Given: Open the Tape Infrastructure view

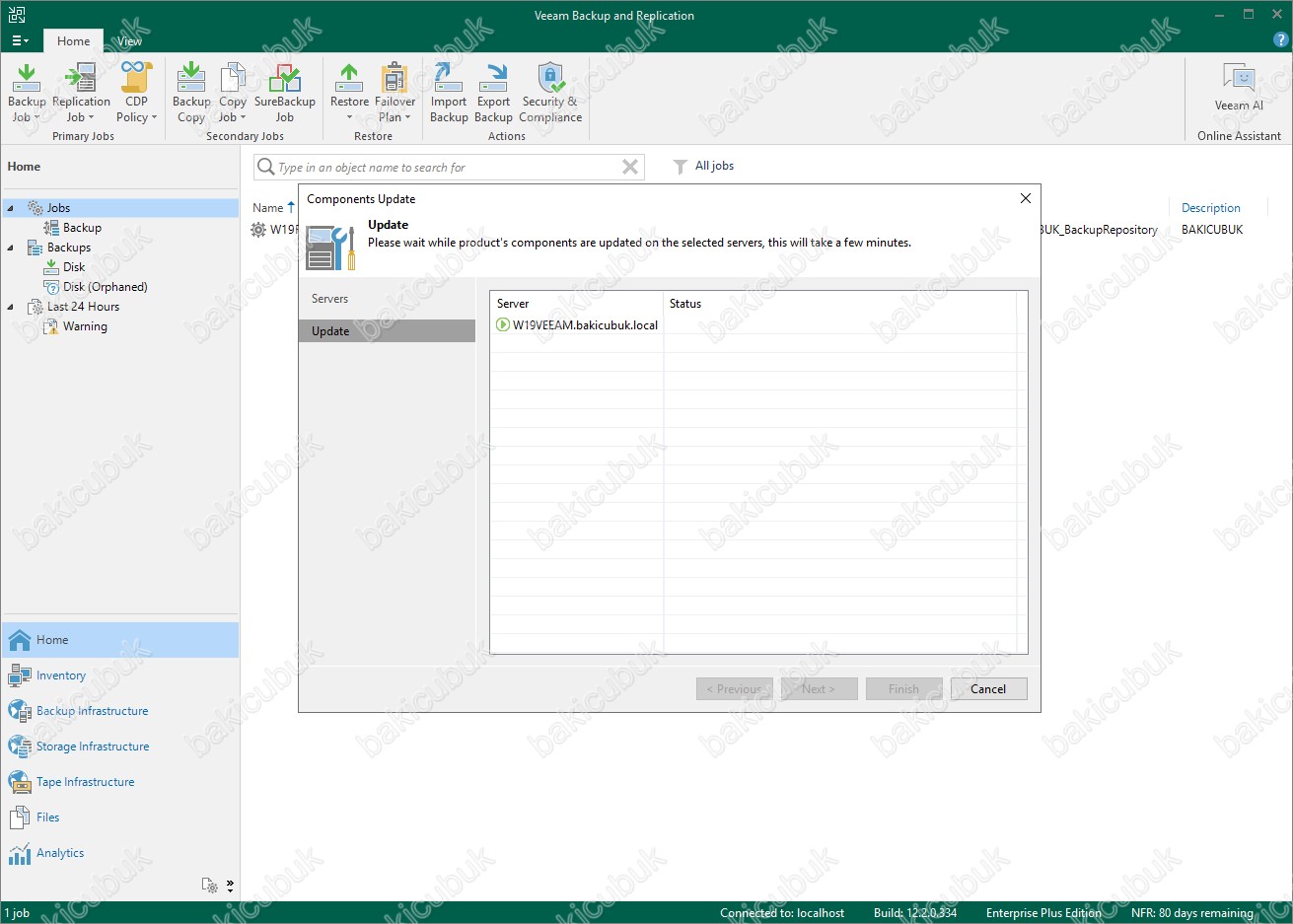Looking at the screenshot, I should coord(120,782).
